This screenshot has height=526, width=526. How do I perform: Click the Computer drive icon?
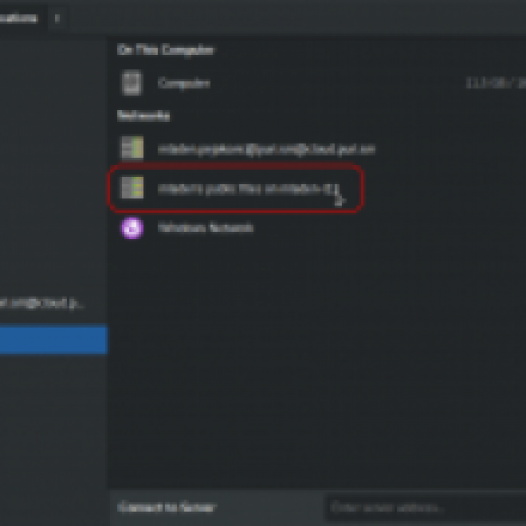132,83
